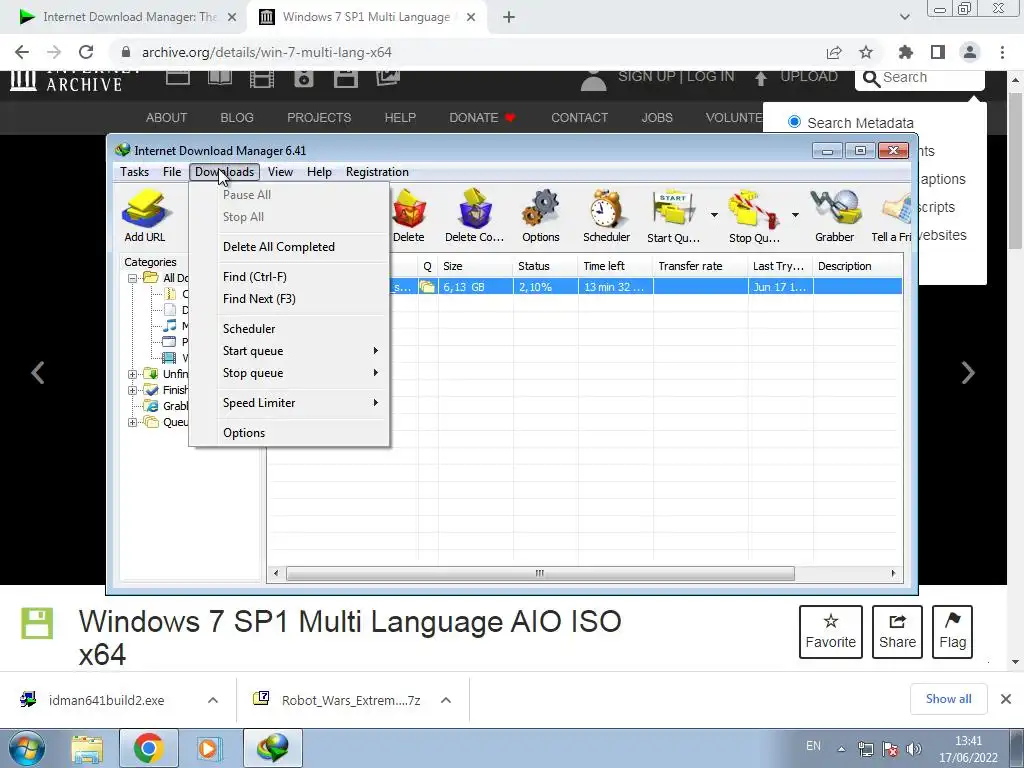1024x768 pixels.
Task: Toggle Chrome side panel icon
Action: point(938,52)
